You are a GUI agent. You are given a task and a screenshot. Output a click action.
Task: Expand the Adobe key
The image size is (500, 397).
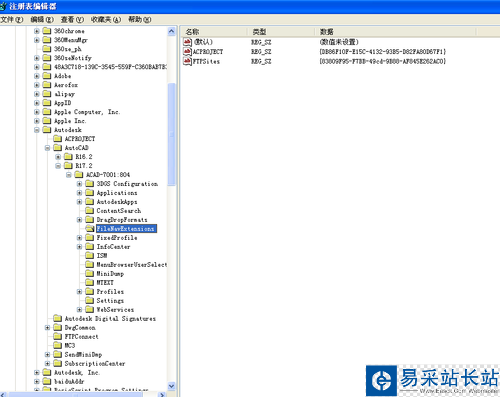click(37, 76)
